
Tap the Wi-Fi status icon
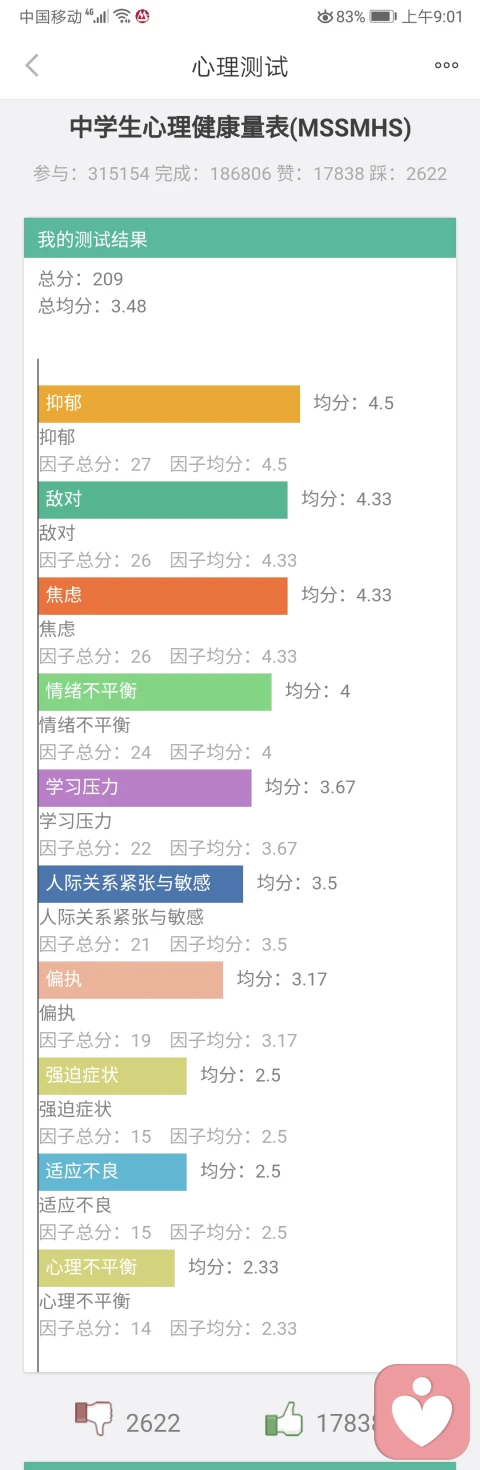pos(122,16)
